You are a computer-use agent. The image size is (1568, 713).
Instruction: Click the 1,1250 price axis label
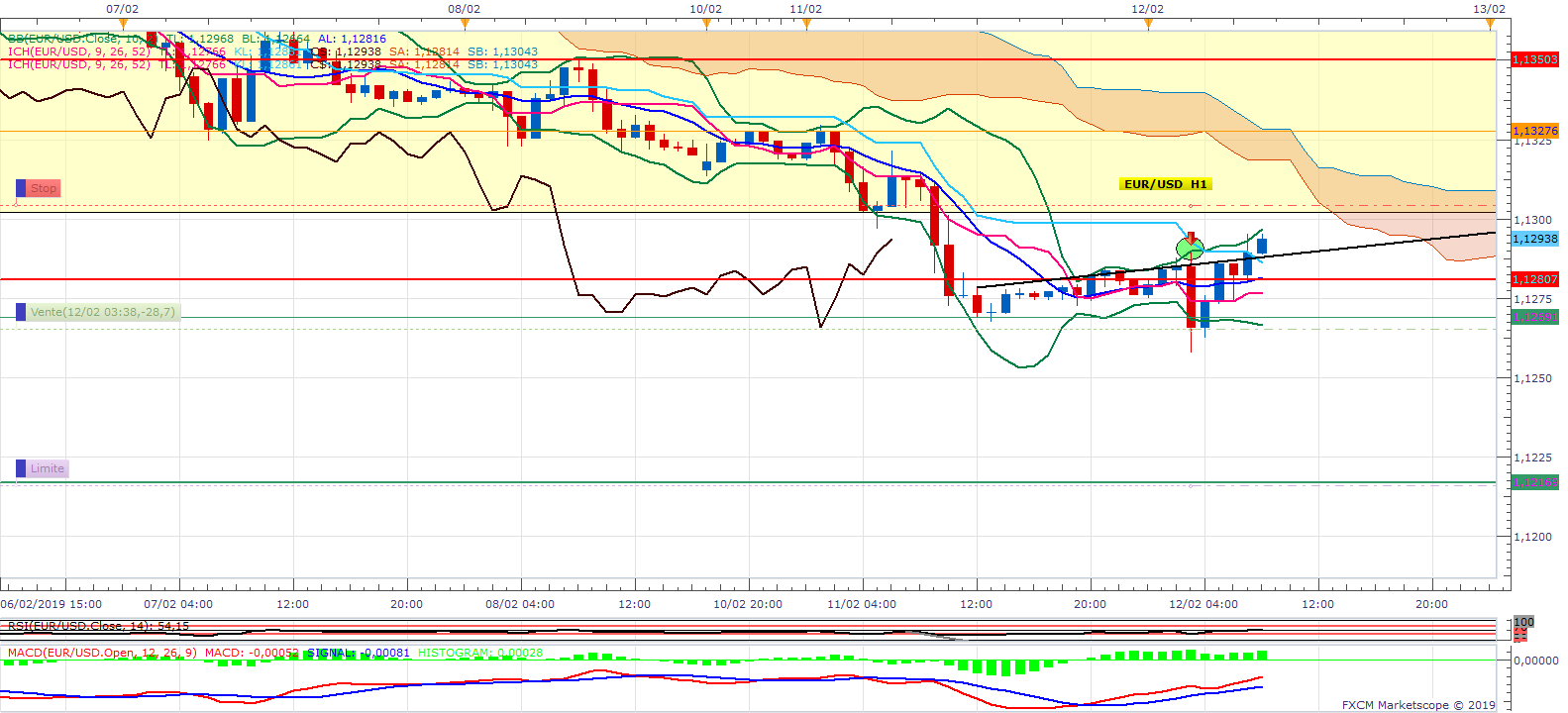[1532, 378]
